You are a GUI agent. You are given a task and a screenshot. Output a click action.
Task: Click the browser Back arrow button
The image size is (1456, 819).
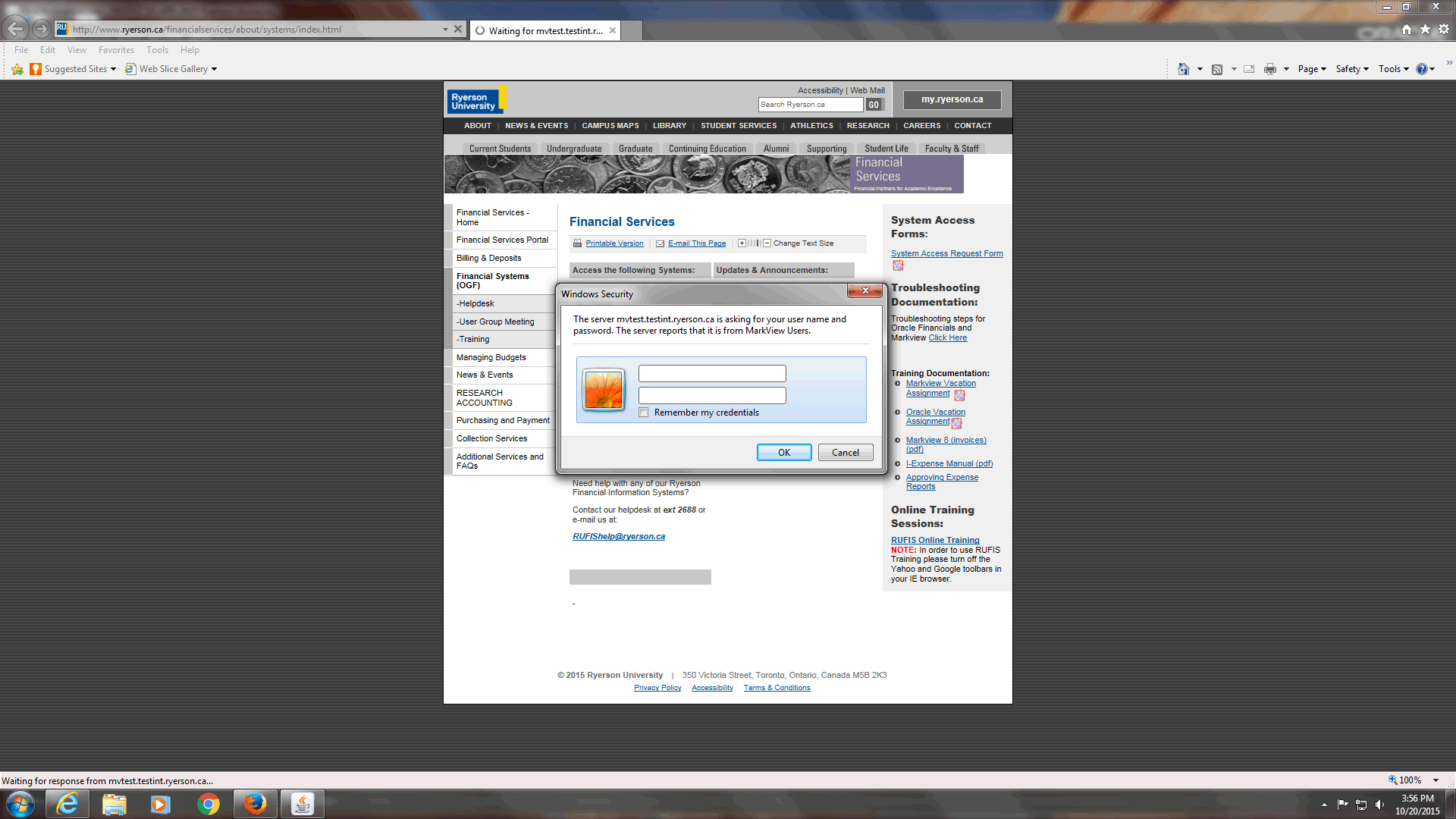click(16, 29)
